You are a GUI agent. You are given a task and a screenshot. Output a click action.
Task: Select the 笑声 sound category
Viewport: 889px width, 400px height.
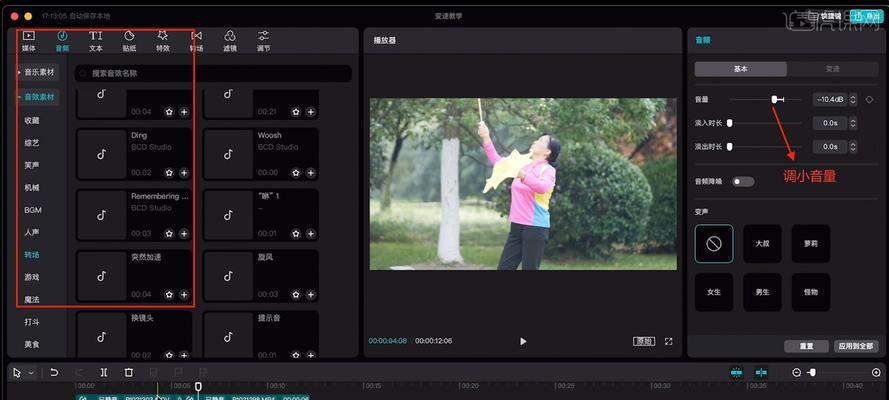(32, 165)
